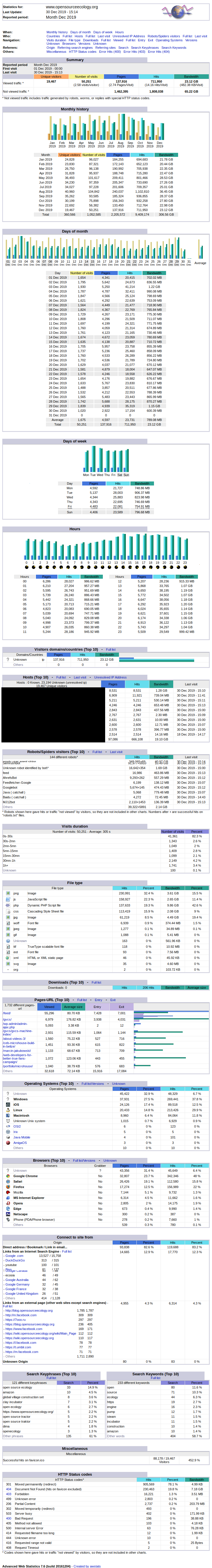Open Full list in Downloads (Top 10) header
This screenshot has height=1568, width=212.
click(96, 982)
